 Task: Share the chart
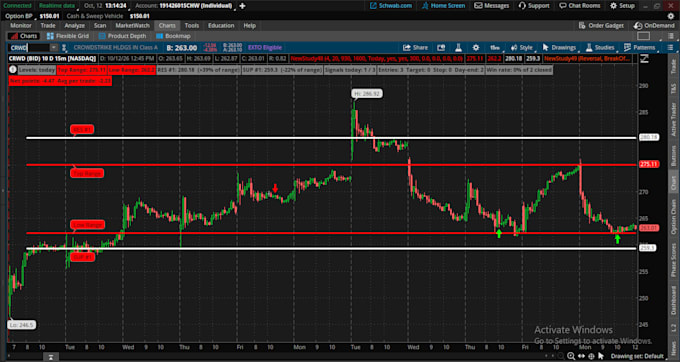(415, 48)
